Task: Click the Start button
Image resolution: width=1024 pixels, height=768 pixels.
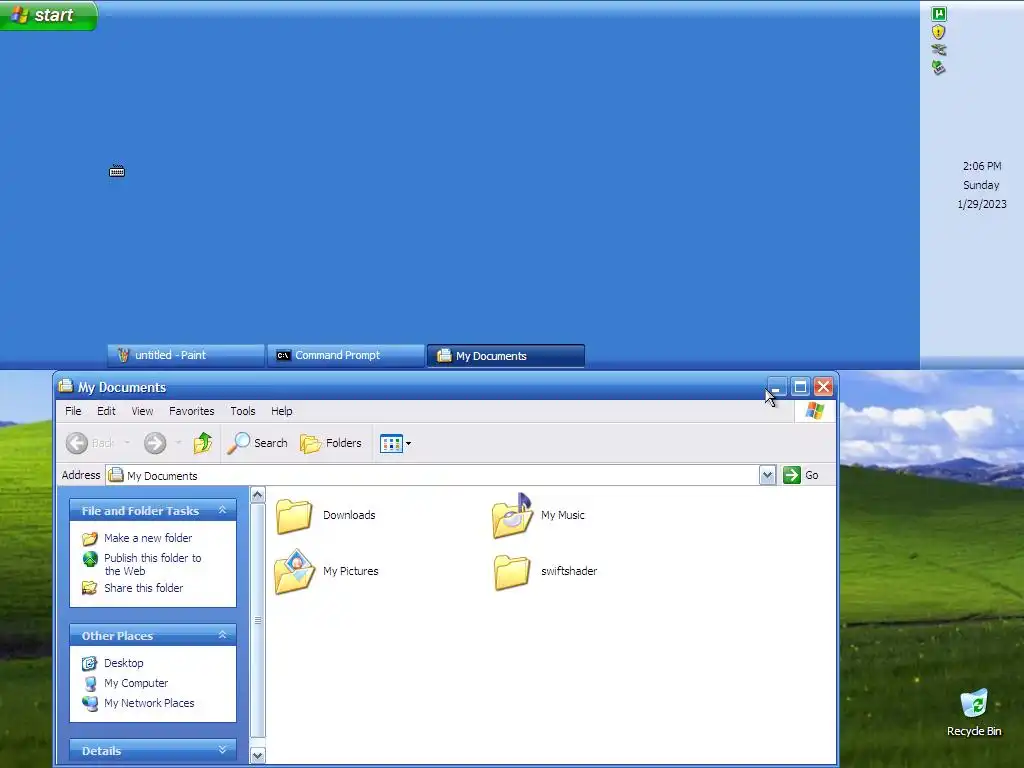Action: click(48, 15)
